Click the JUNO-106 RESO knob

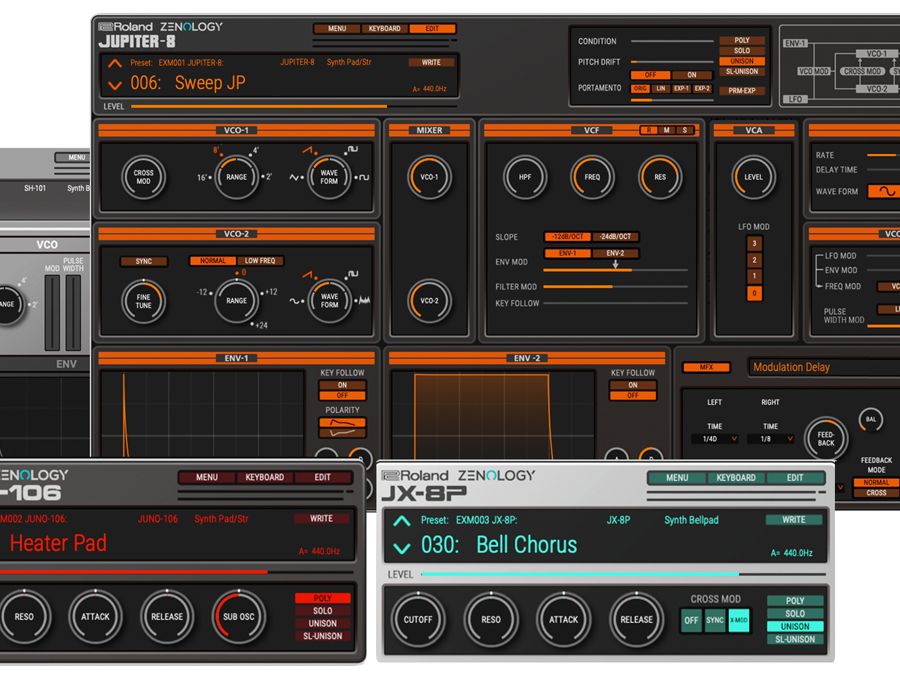24,616
